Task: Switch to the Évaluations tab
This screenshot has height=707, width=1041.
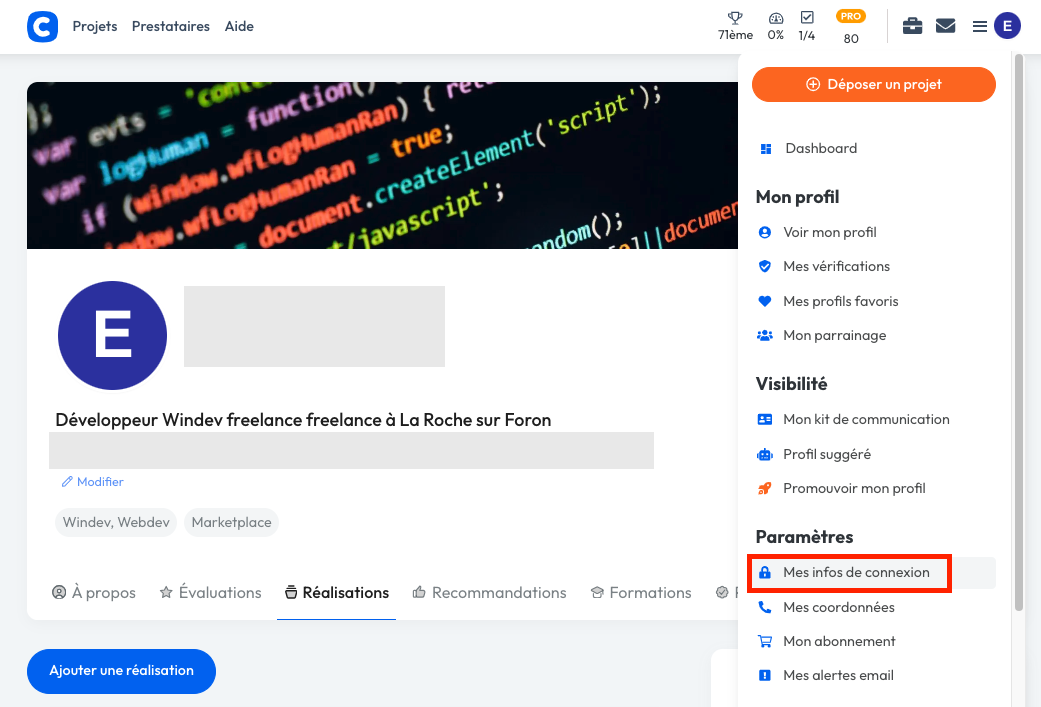Action: (x=210, y=593)
